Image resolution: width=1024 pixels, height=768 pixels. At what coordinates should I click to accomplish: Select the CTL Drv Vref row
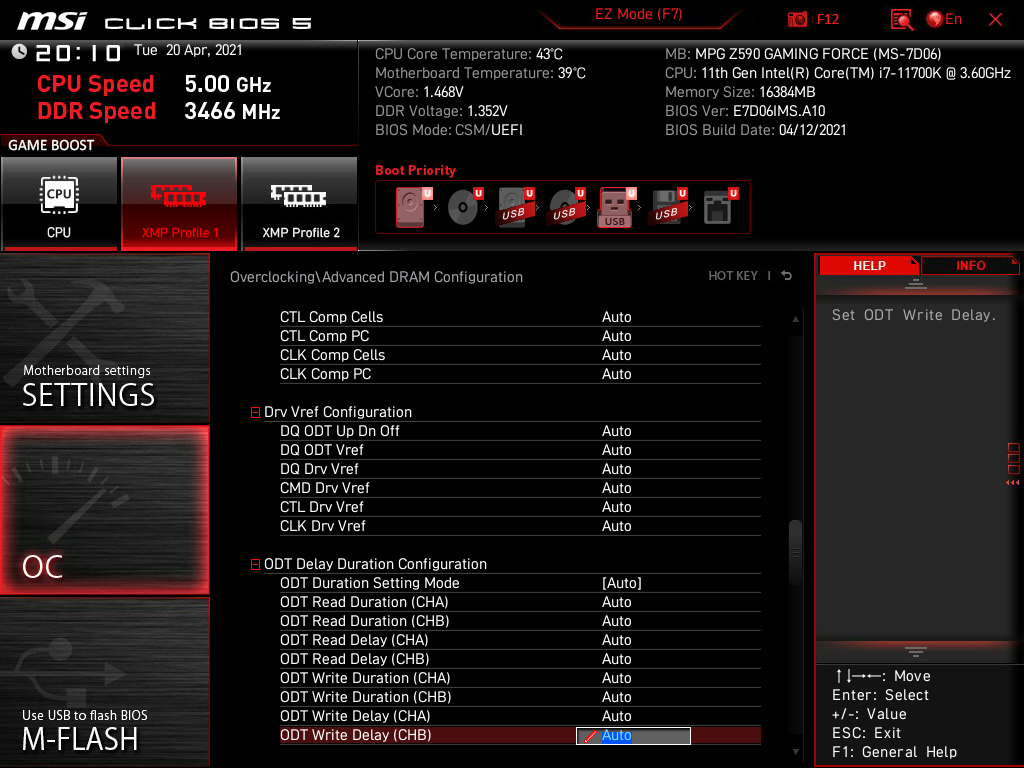520,507
